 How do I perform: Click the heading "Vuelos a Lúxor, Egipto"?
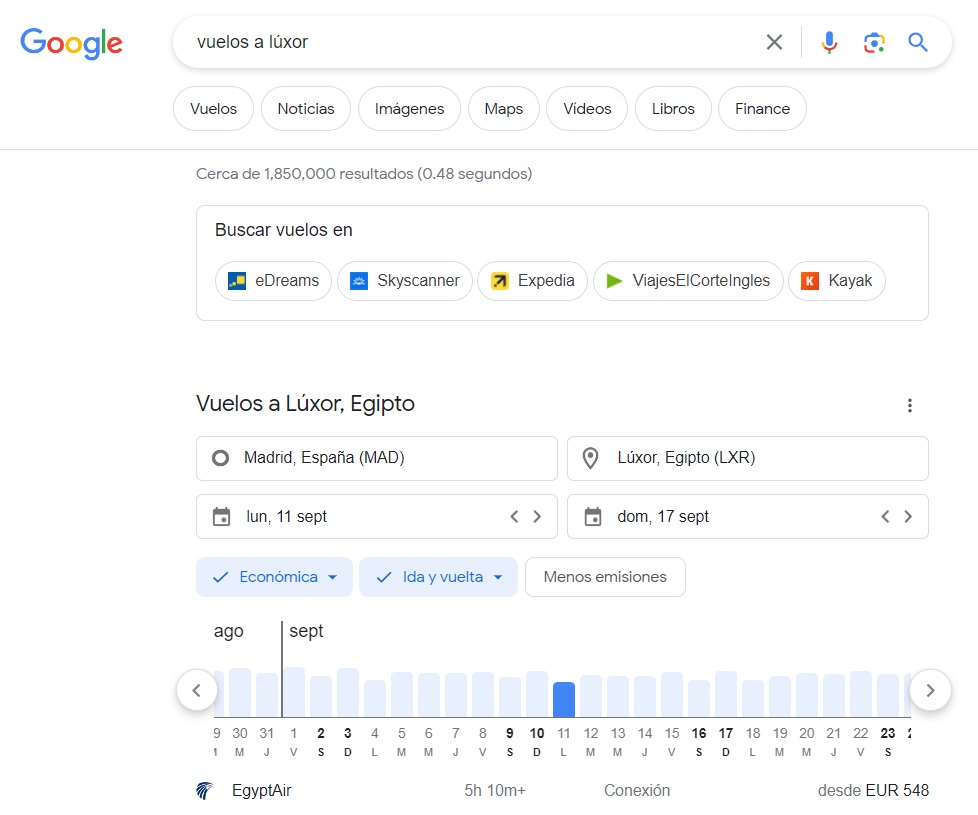(306, 403)
